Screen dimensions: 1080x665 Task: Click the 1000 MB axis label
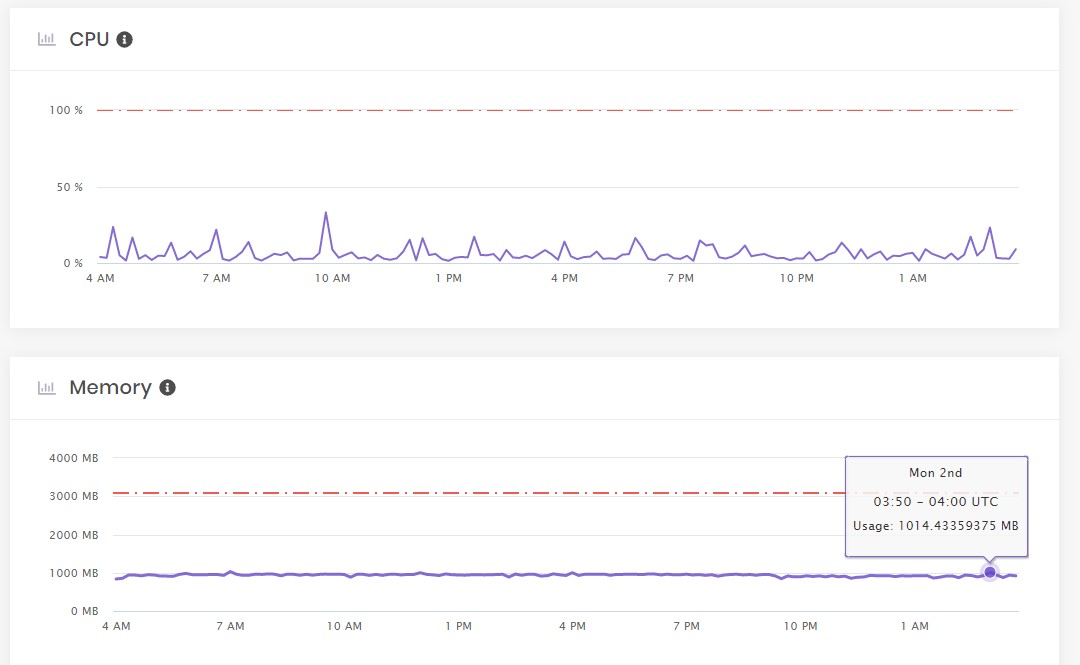click(74, 573)
